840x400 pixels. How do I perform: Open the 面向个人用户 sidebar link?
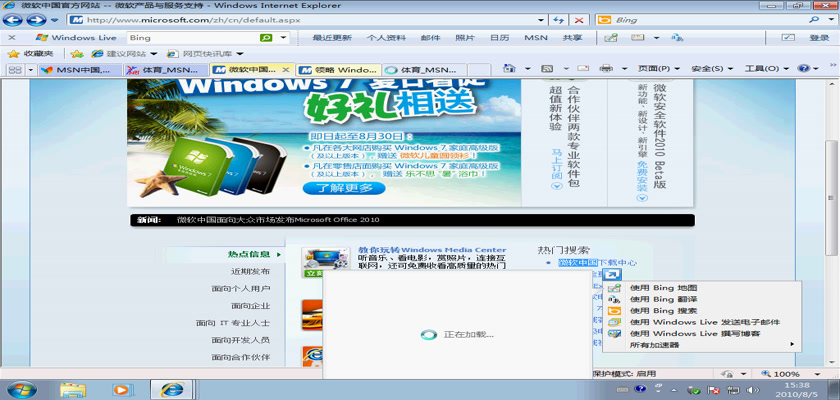click(240, 288)
